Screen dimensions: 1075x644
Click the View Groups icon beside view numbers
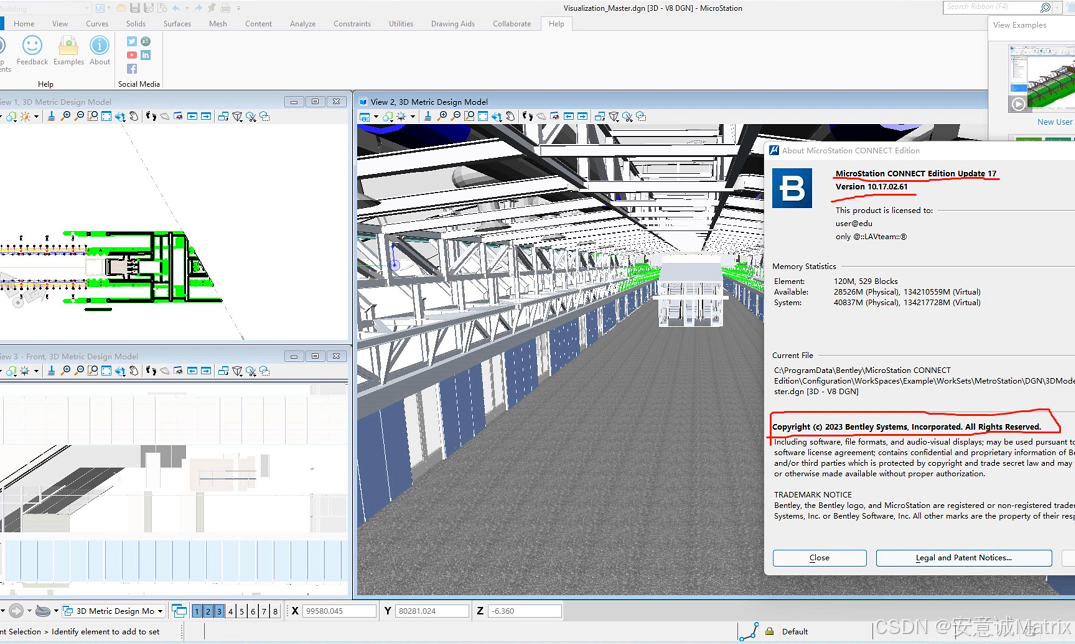pos(179,610)
